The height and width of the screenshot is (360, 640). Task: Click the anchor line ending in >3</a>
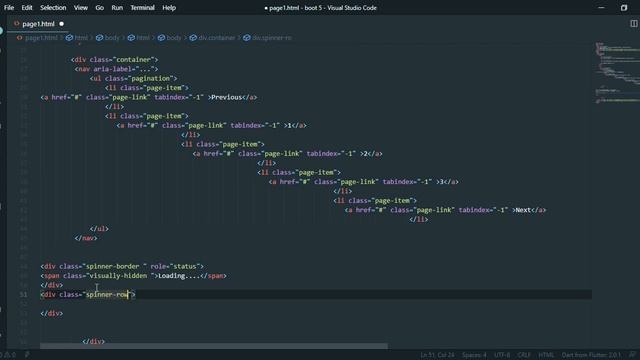click(x=363, y=182)
